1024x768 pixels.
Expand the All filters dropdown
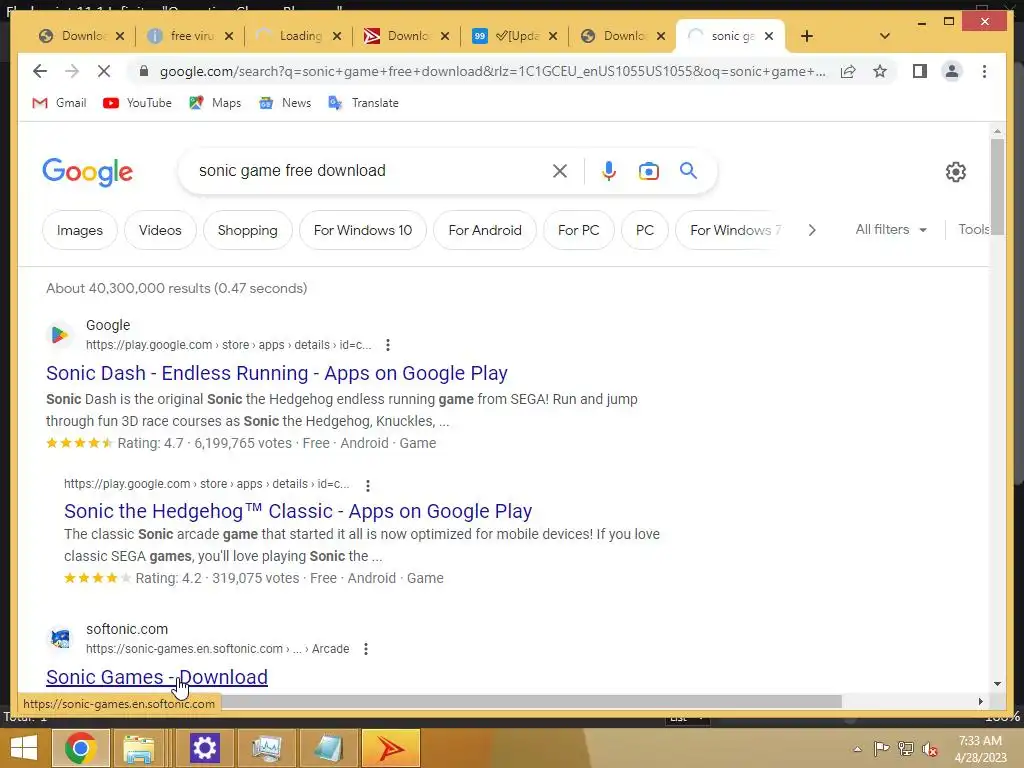point(891,229)
